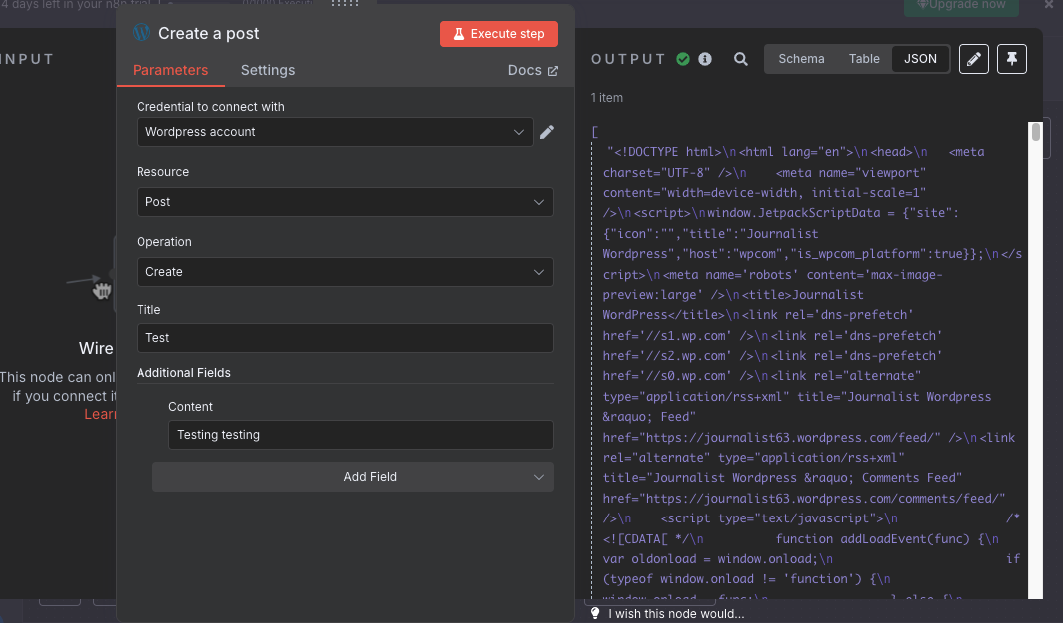Click the green output success checkmark
Screen dimensions: 1063x623
point(683,59)
